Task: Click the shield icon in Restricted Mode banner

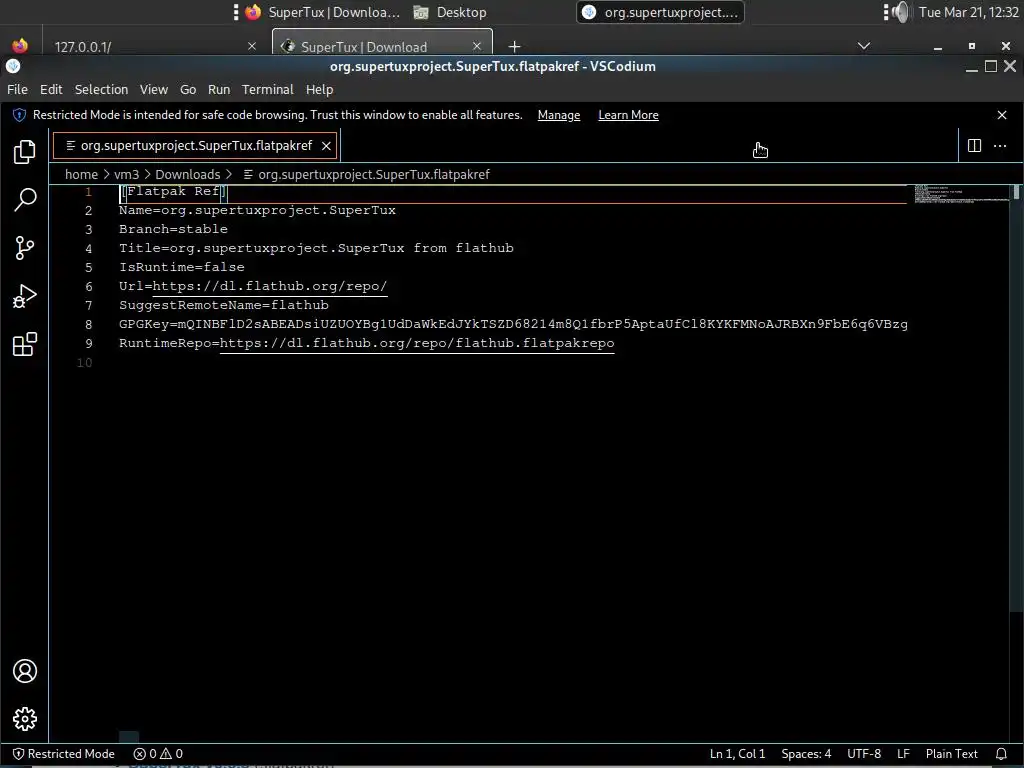Action: click(x=20, y=115)
